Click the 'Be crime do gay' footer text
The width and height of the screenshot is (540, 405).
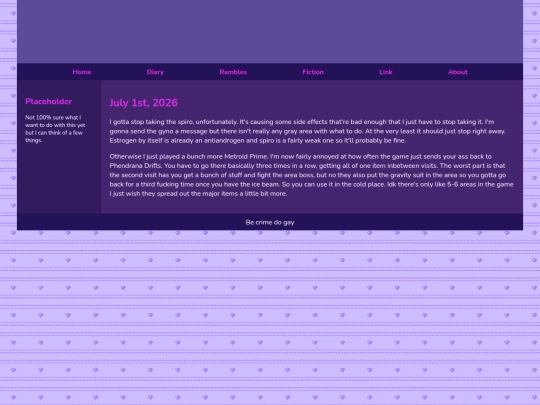click(270, 222)
